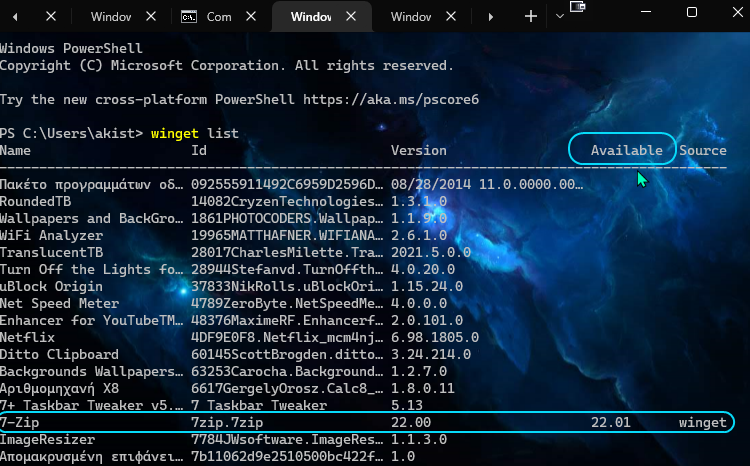This screenshot has width=750, height=466.
Task: Select the active Windows PowerShell tab
Action: tap(321, 17)
